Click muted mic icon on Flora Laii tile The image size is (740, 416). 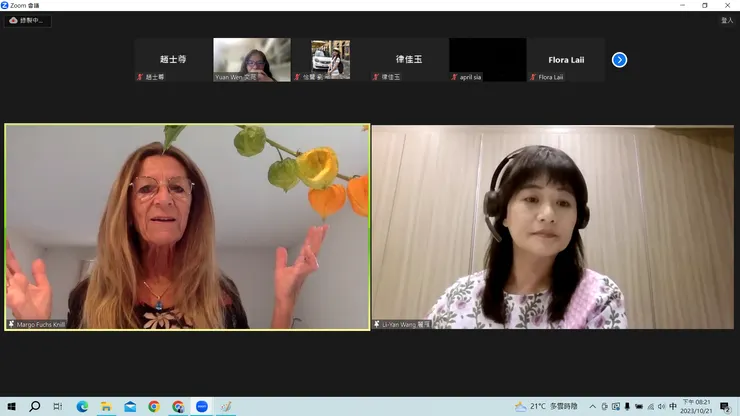533,77
